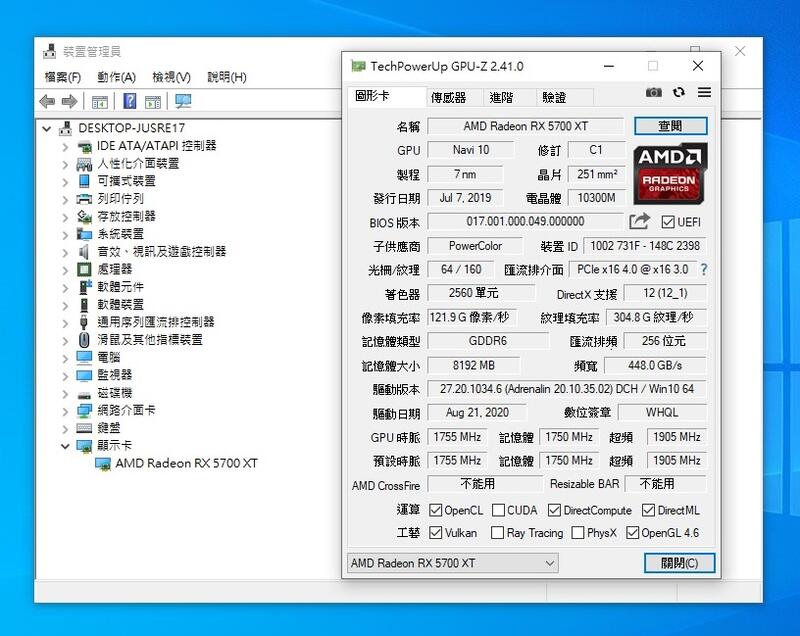Image resolution: width=800 pixels, height=636 pixels.
Task: Take a GPU-Z screenshot with camera icon
Action: [x=654, y=92]
